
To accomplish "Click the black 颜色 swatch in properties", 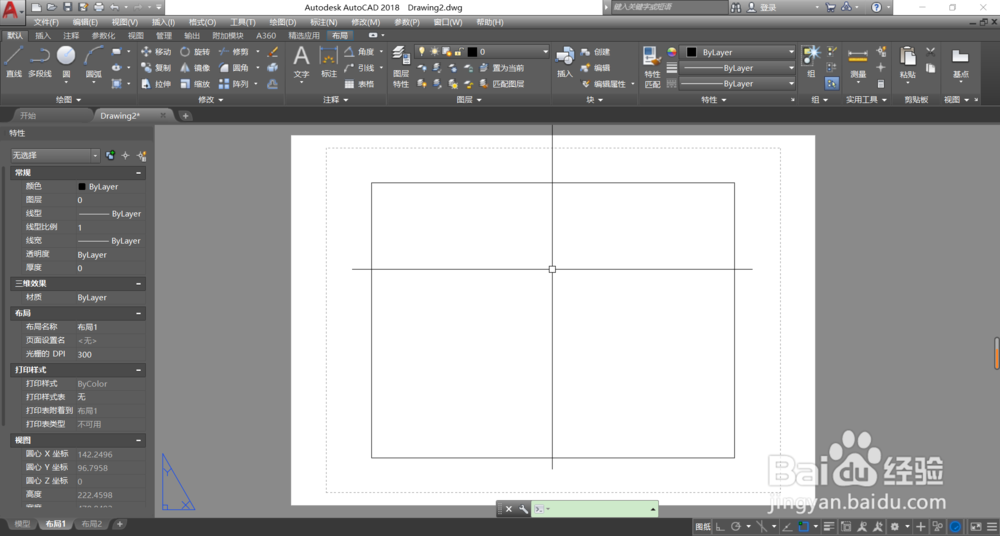I will (x=82, y=187).
